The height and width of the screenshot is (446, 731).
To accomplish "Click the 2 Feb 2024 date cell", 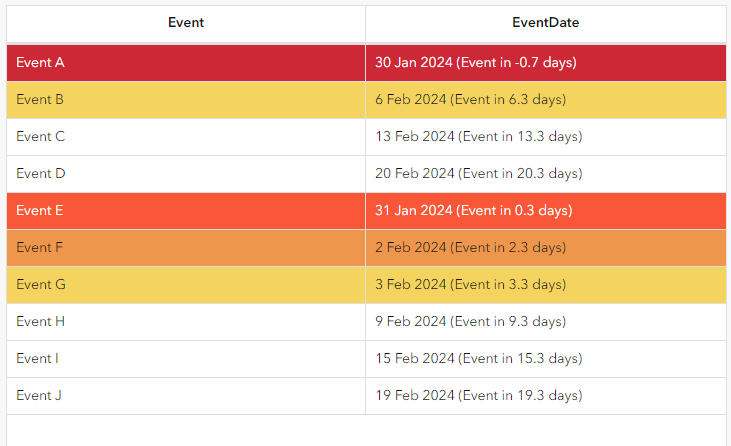I will pos(470,248).
